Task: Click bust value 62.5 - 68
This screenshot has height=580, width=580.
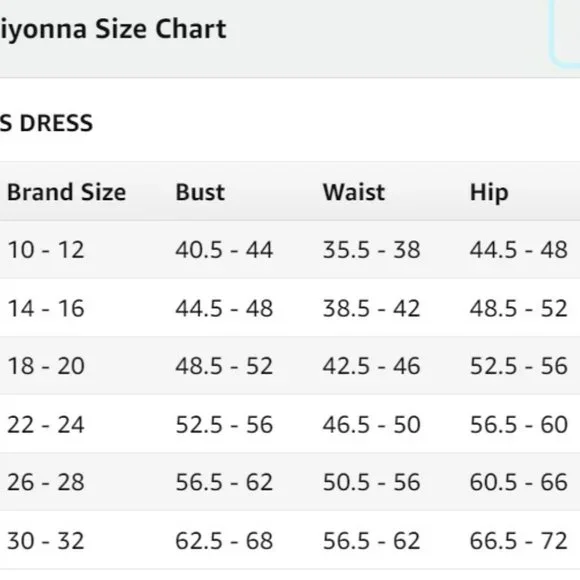Action: [224, 540]
